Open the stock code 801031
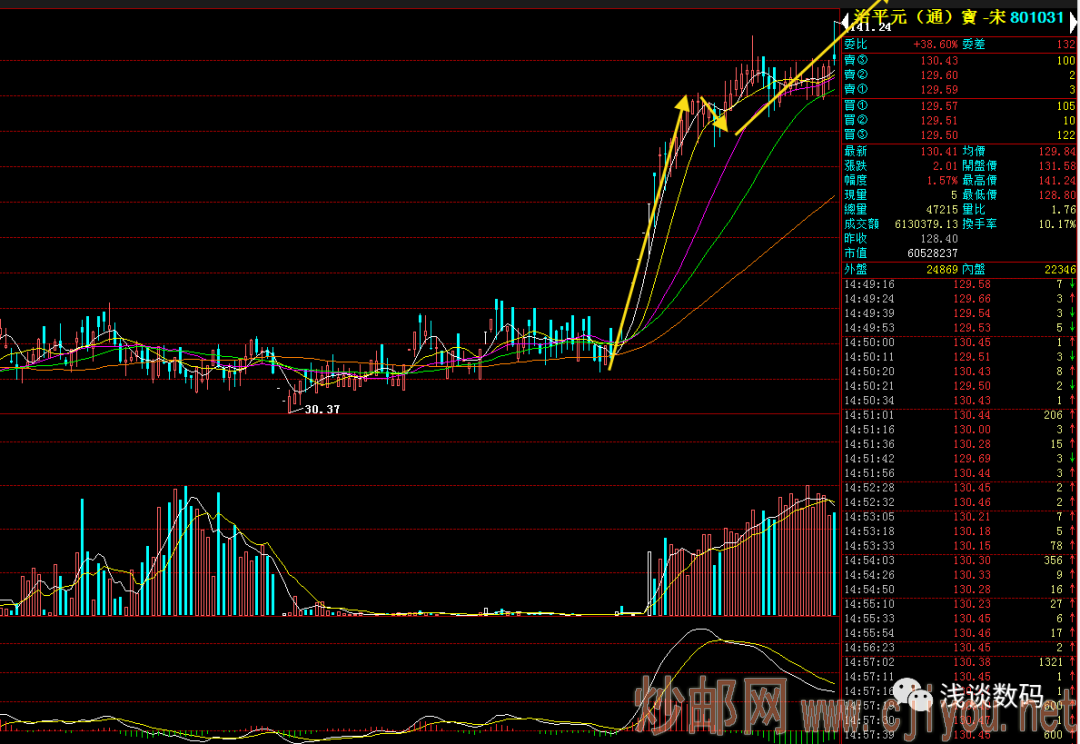The image size is (1080, 744). (x=1038, y=17)
